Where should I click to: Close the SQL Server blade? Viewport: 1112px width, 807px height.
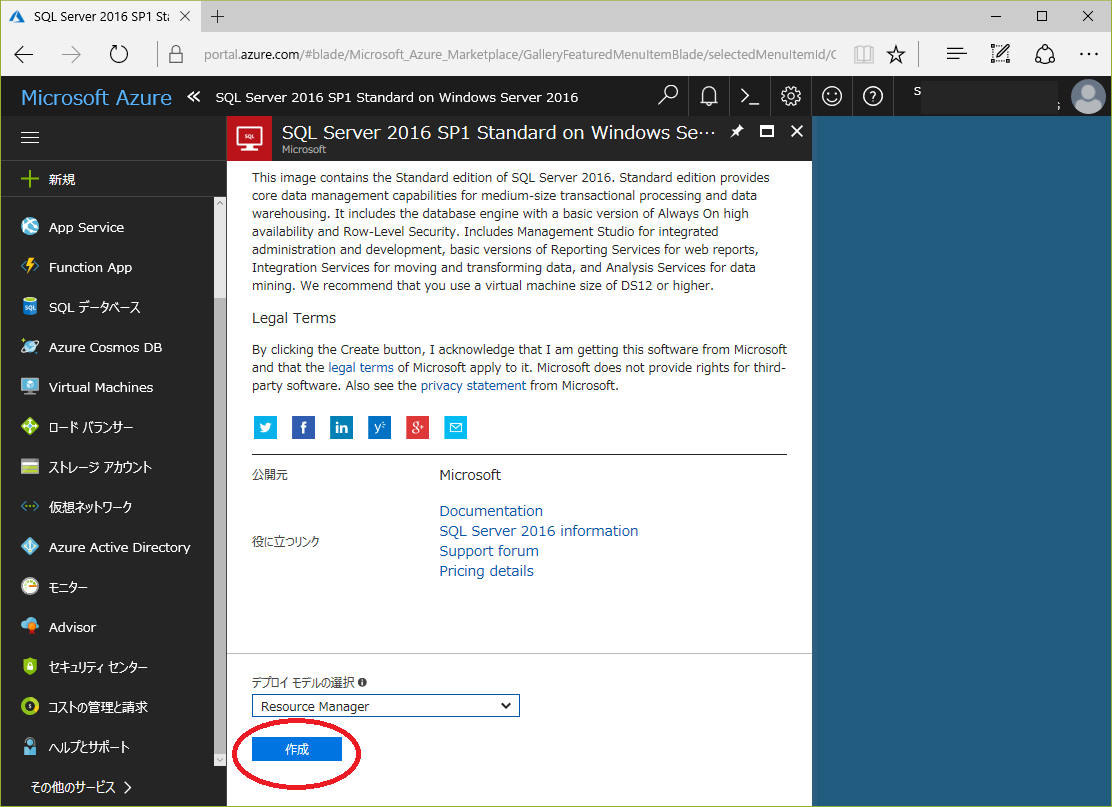[796, 131]
